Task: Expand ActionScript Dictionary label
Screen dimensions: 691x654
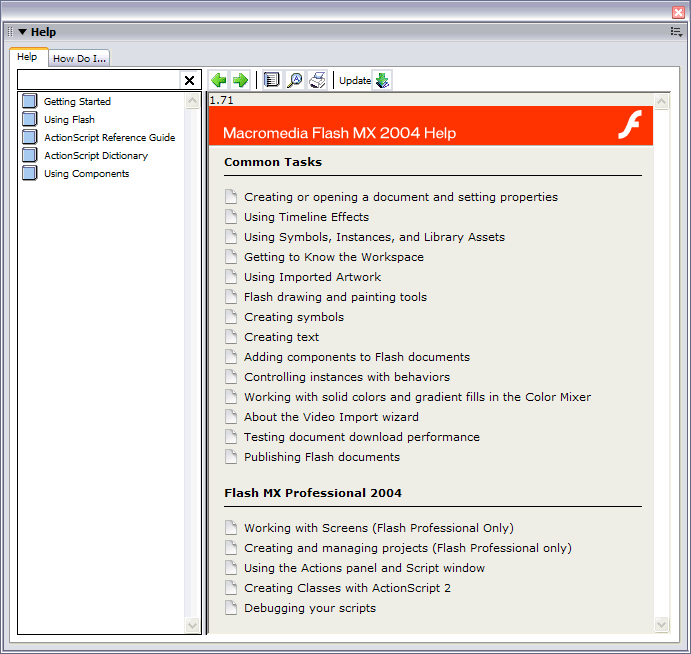Action: coord(96,156)
